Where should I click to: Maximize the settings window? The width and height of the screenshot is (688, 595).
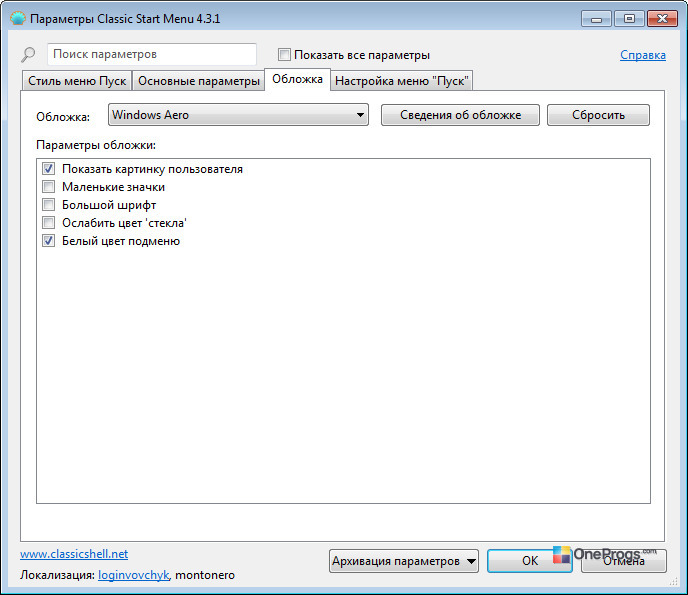point(629,19)
